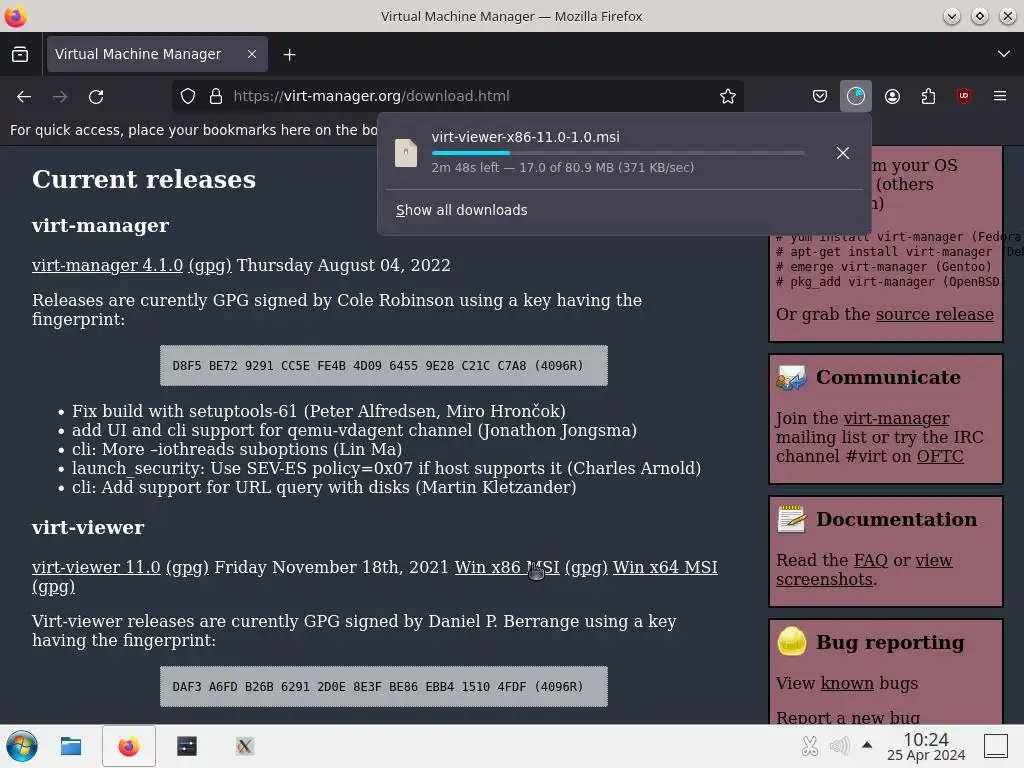Open Save to Pocket icon
1024x768 pixels.
pyautogui.click(x=820, y=97)
